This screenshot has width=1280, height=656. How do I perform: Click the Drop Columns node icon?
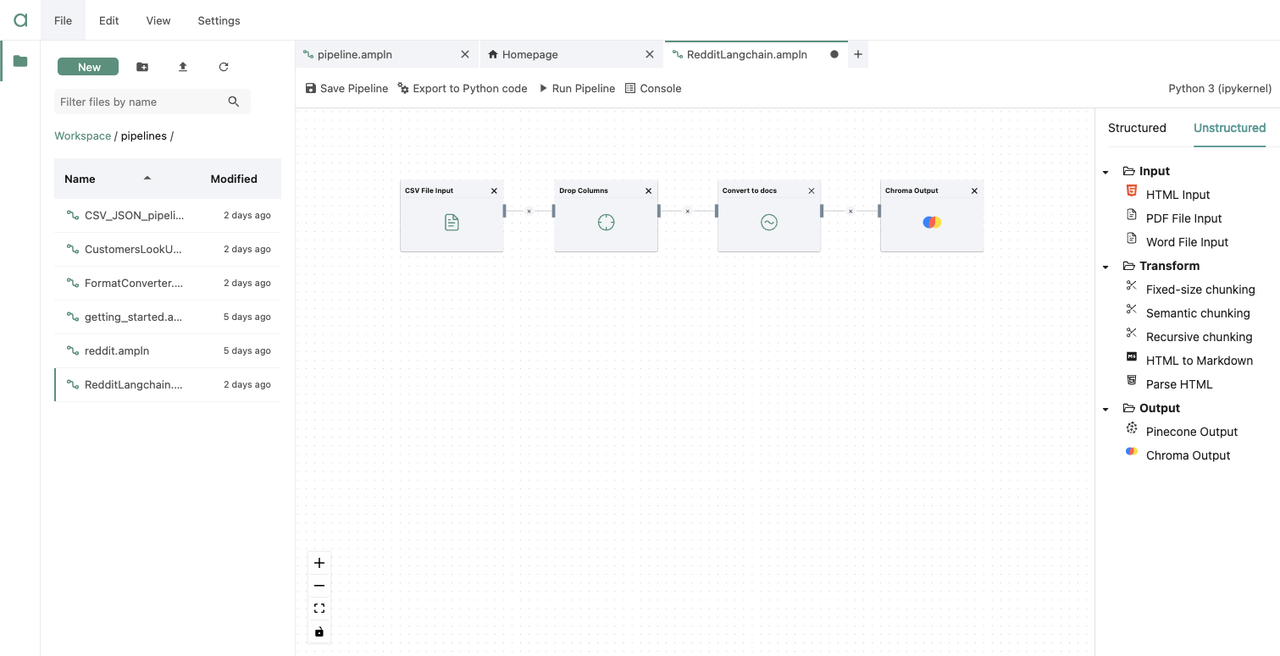click(606, 223)
